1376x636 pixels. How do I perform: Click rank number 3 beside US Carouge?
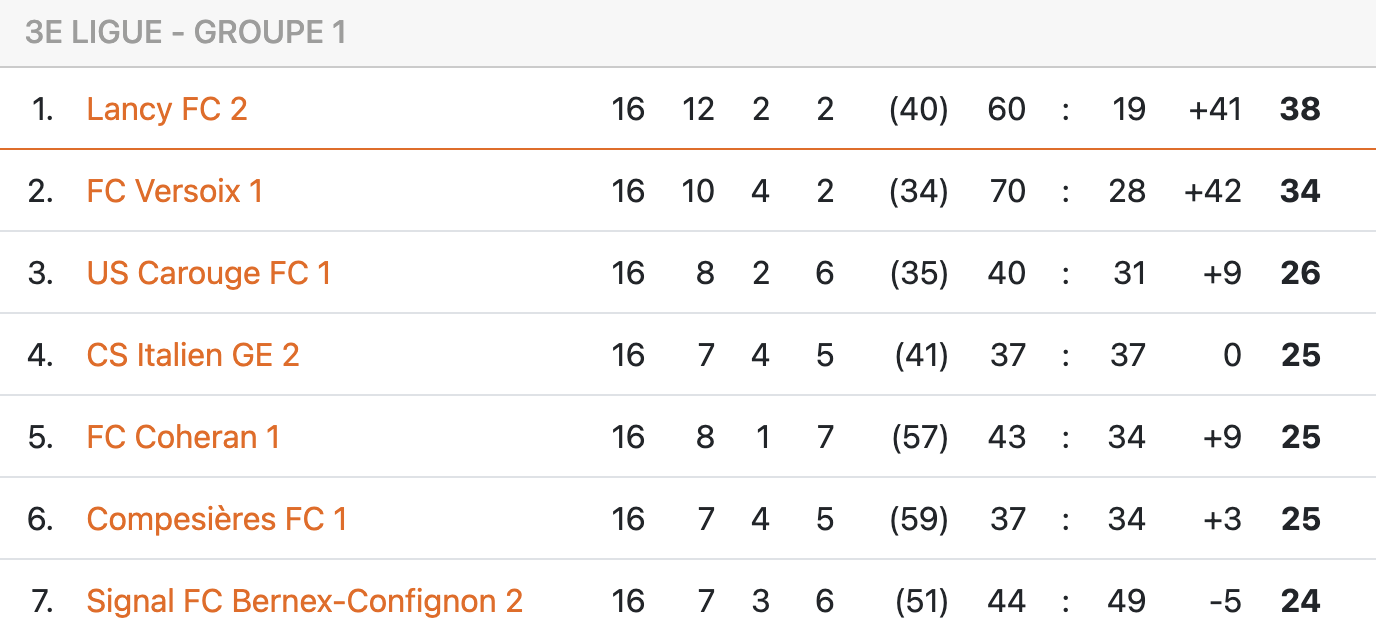[x=40, y=273]
